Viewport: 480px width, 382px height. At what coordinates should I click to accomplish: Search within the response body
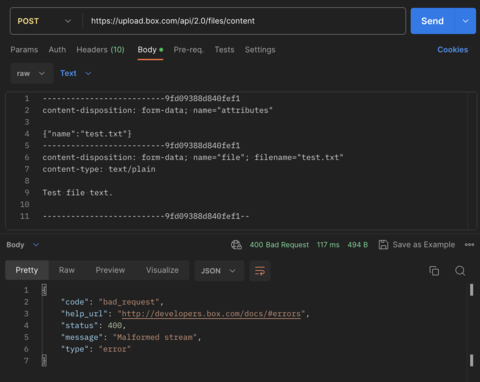pos(460,271)
